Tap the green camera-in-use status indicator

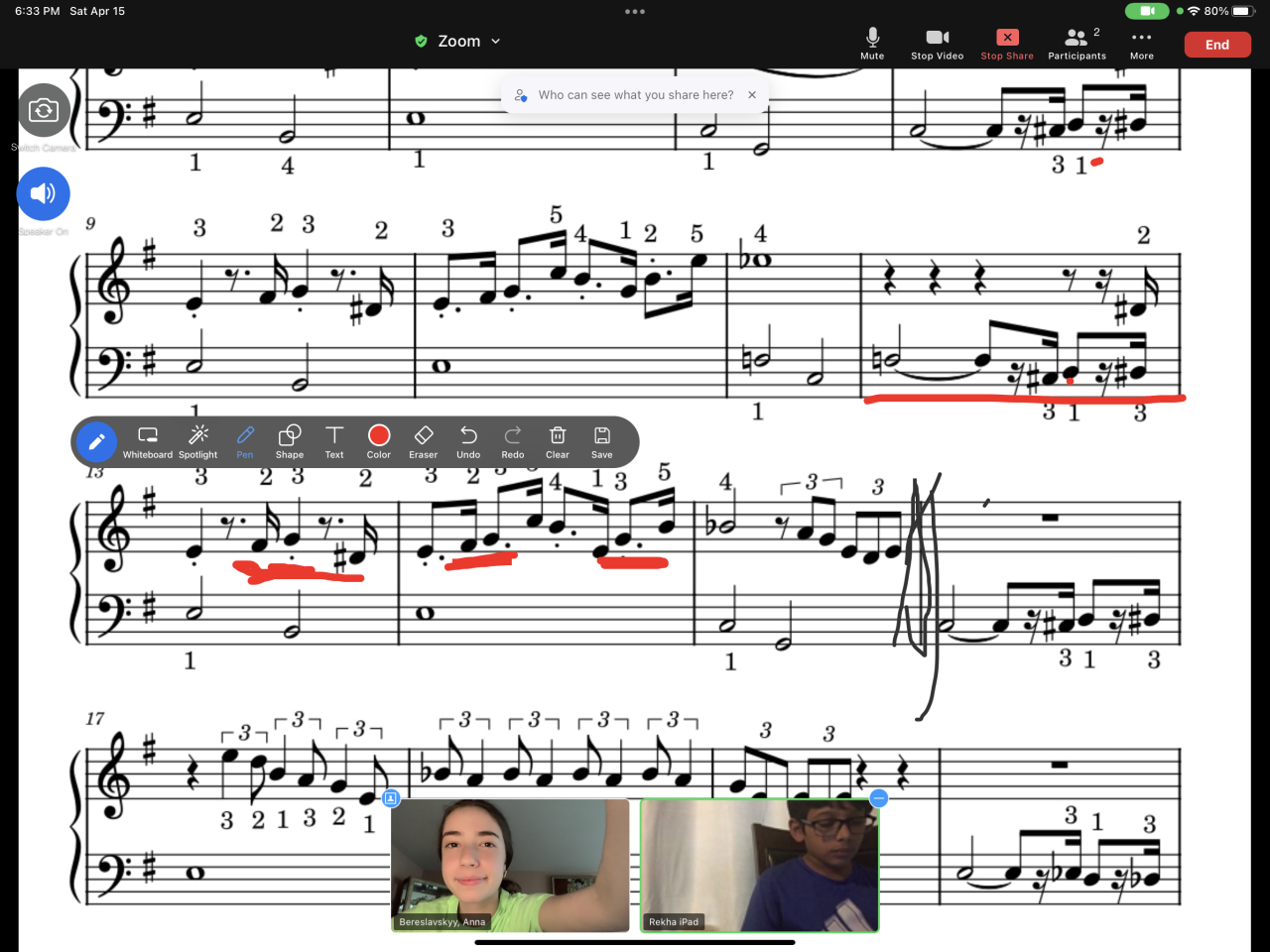point(1147,11)
